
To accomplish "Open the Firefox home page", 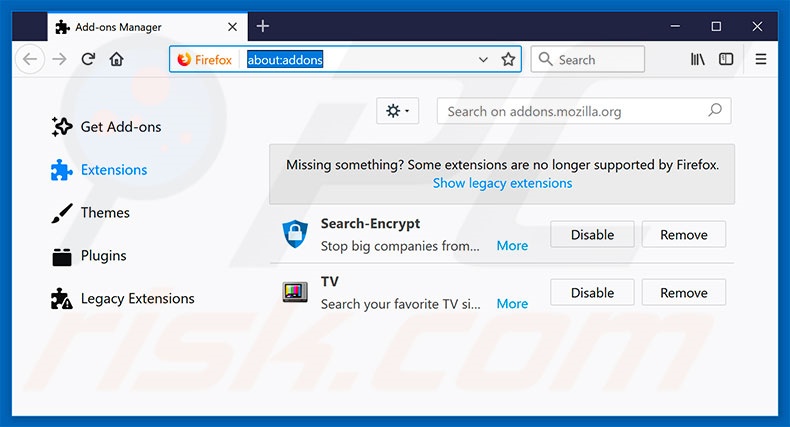I will coord(116,59).
